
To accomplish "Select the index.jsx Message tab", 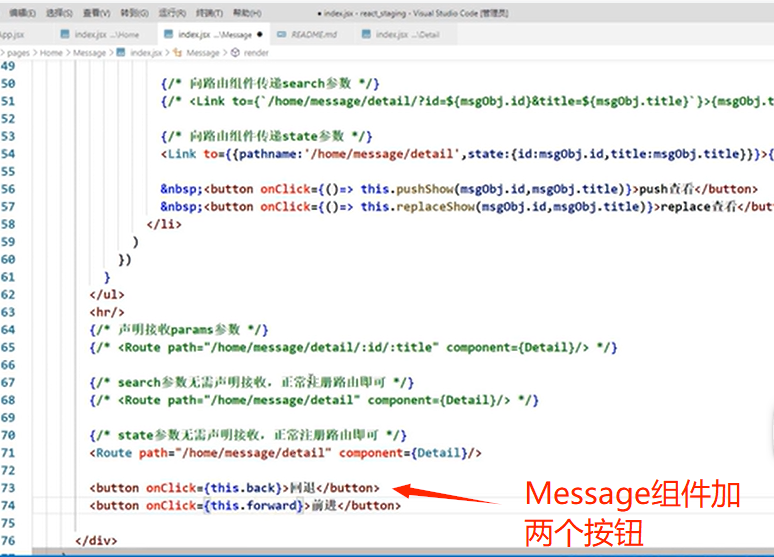I will (x=215, y=35).
